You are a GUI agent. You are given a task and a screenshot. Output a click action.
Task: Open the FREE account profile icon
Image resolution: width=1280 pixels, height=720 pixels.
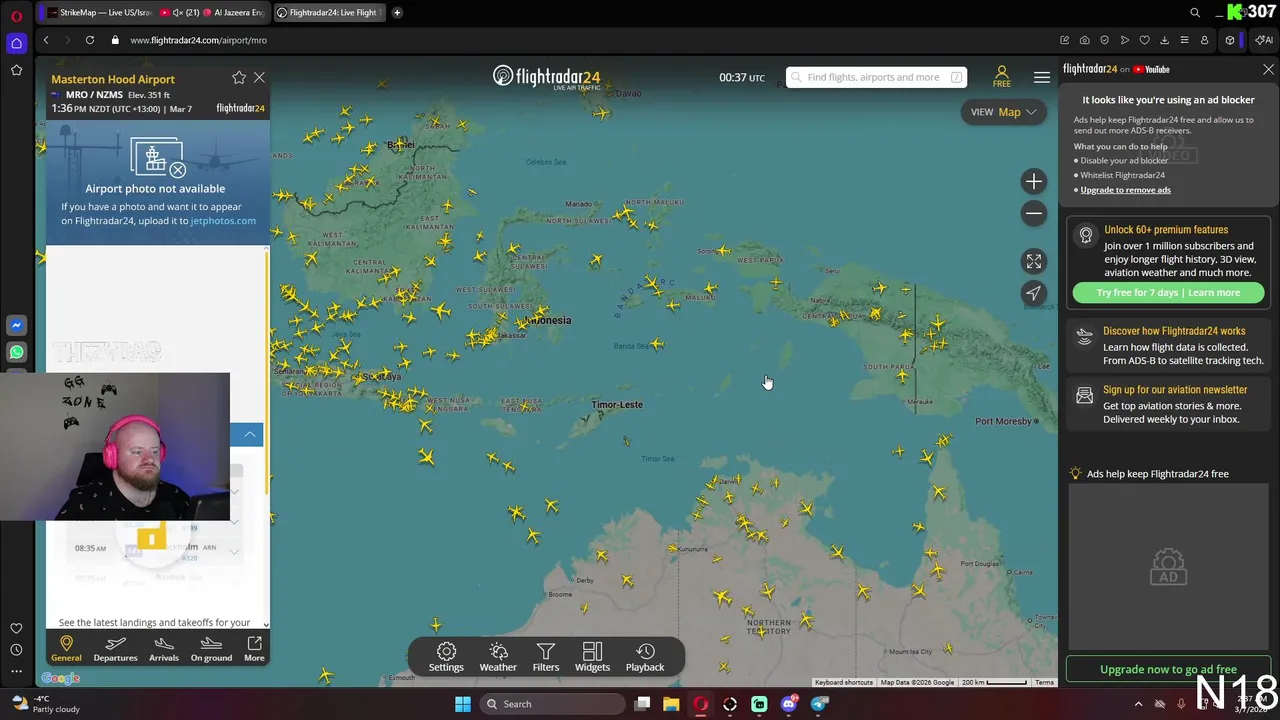click(1001, 77)
